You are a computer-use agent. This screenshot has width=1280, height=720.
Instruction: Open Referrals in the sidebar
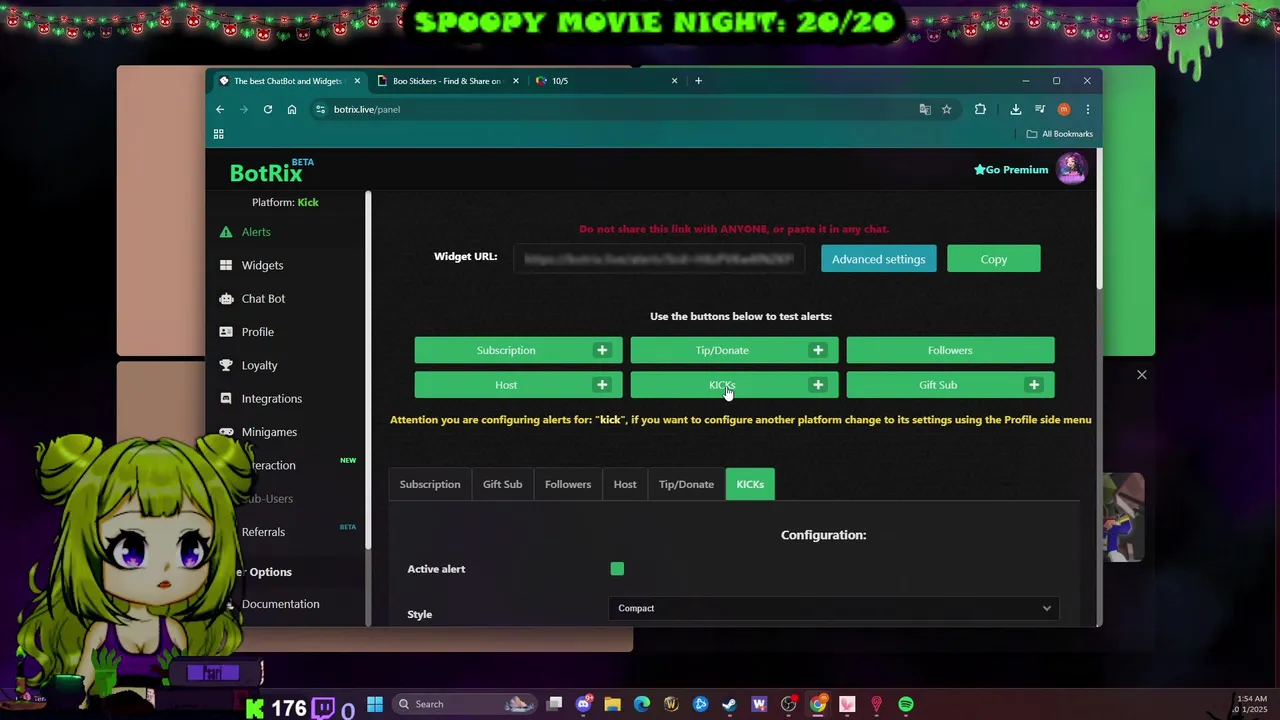point(263,532)
